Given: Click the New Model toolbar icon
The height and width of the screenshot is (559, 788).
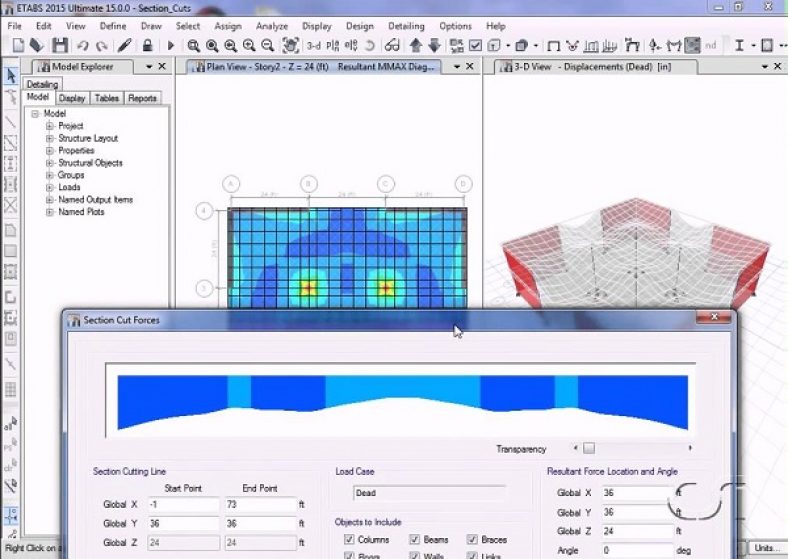Looking at the screenshot, I should (x=18, y=45).
